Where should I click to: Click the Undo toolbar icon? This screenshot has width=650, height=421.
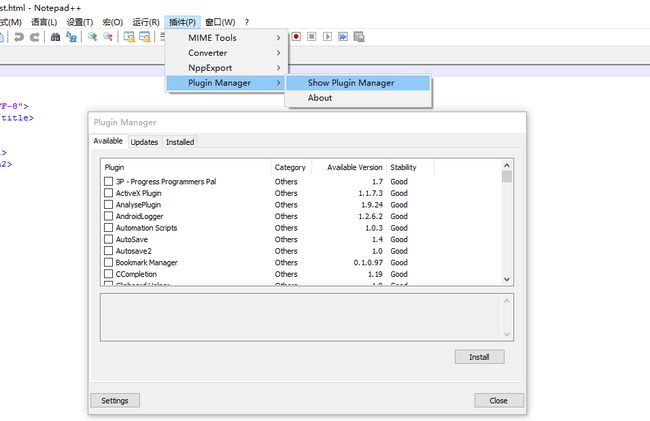19,37
